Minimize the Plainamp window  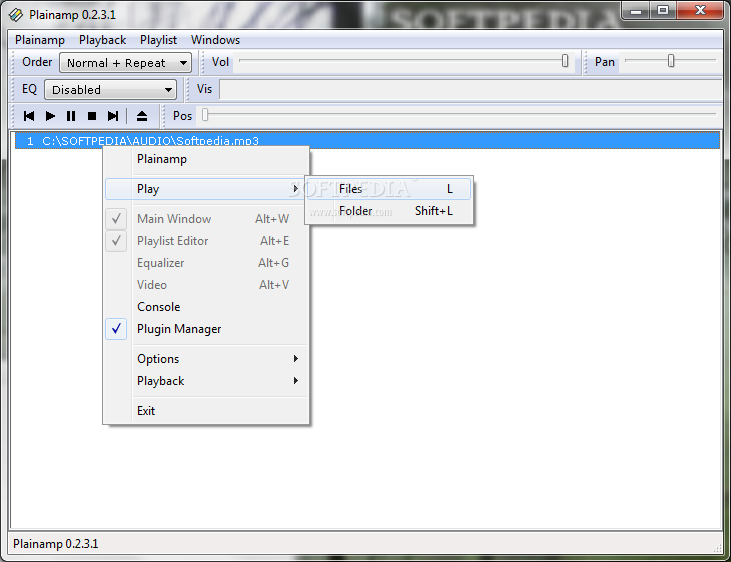pyautogui.click(x=636, y=10)
